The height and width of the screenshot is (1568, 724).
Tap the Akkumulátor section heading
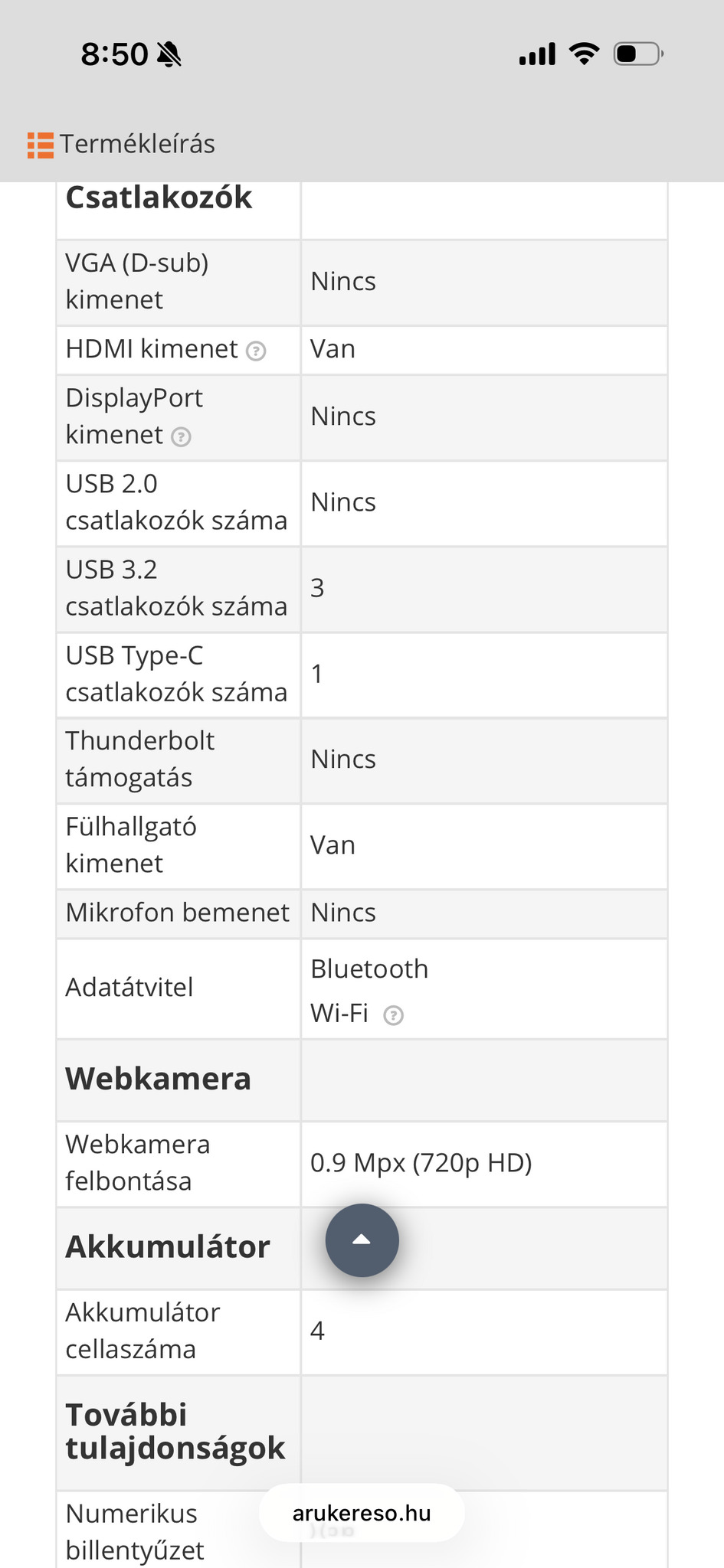(x=168, y=1246)
